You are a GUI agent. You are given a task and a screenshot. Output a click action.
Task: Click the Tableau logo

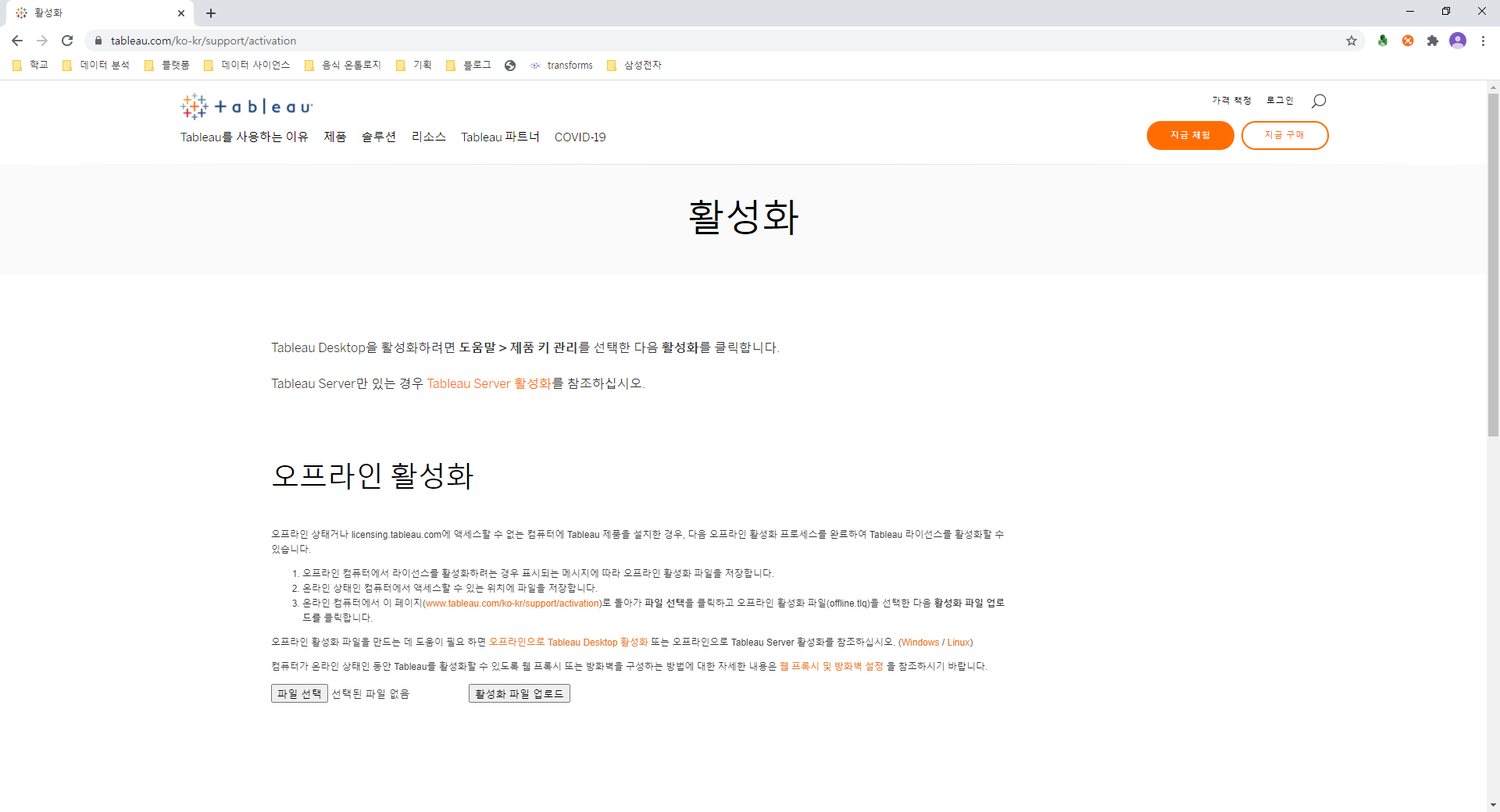[246, 106]
